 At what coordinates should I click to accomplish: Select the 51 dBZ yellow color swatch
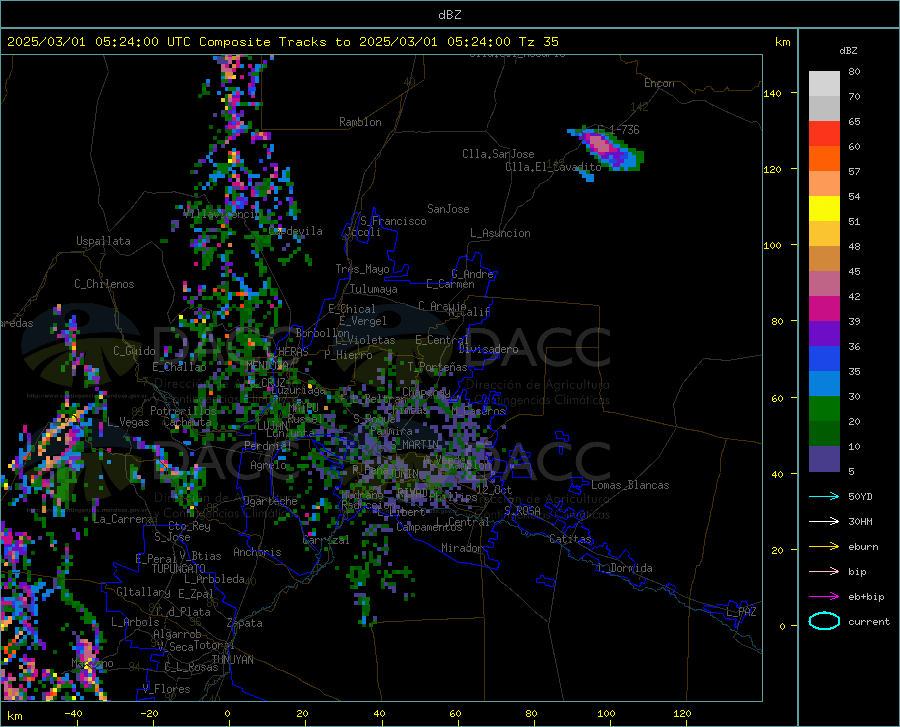pos(824,209)
